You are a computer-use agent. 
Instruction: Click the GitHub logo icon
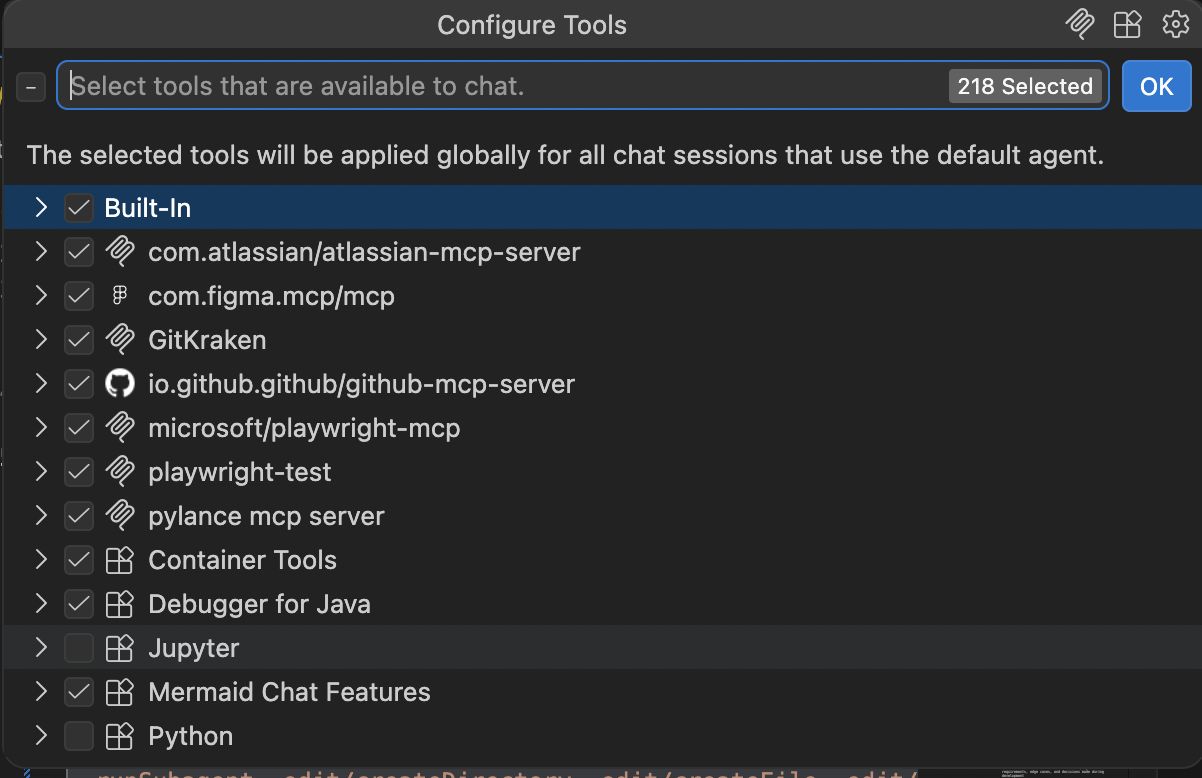point(119,384)
